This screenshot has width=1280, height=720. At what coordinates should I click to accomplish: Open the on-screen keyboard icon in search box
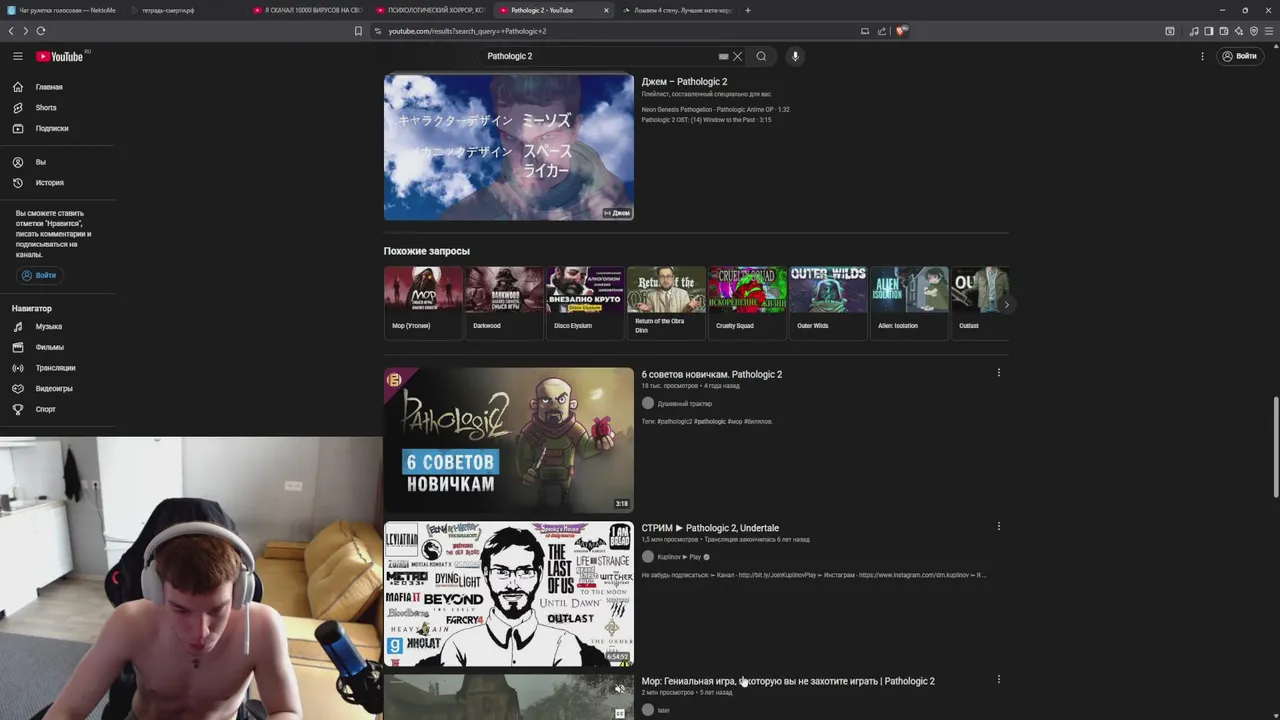point(723,56)
